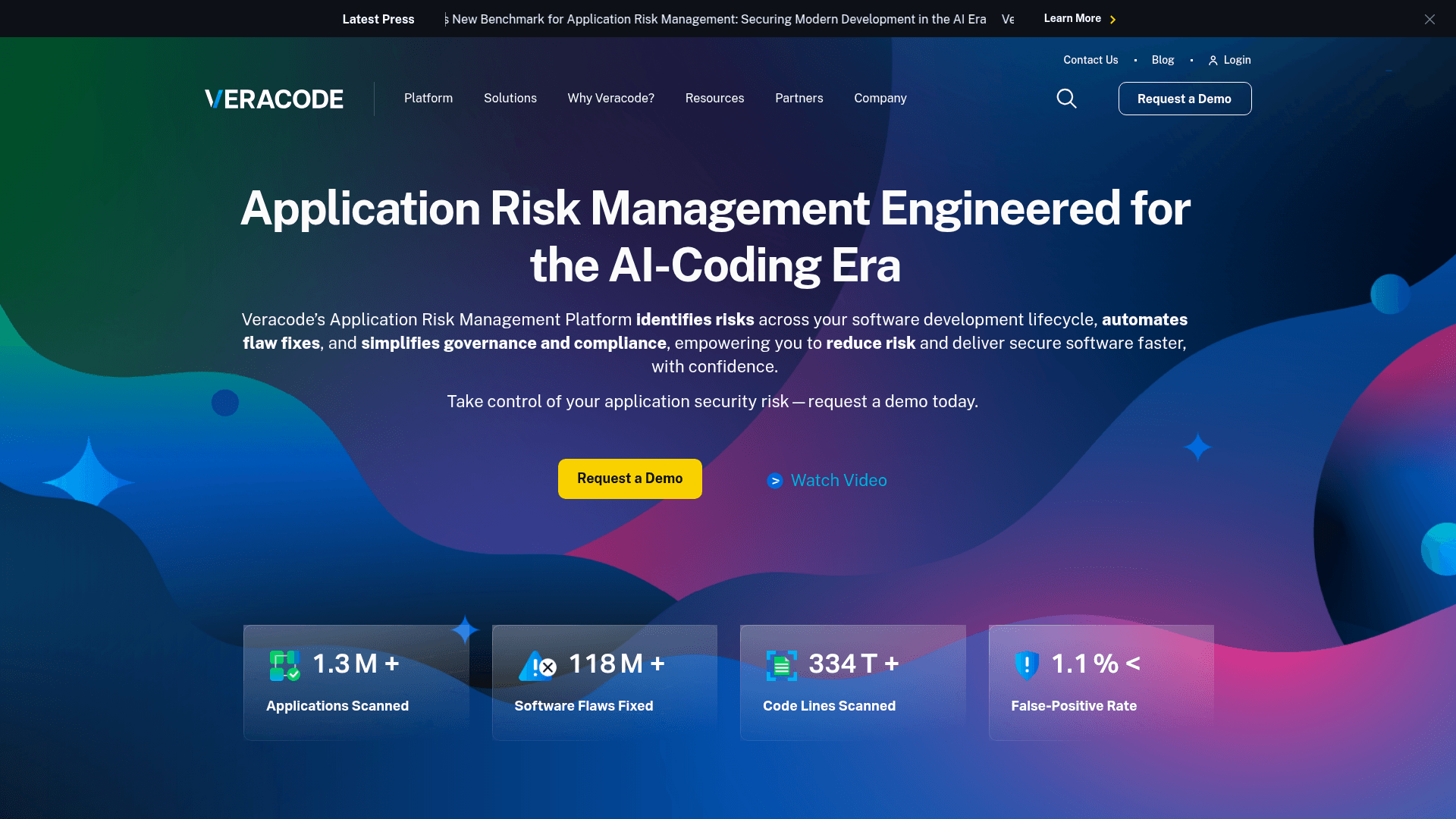Expand the Platform navigation menu
The image size is (1456, 819).
coord(428,99)
